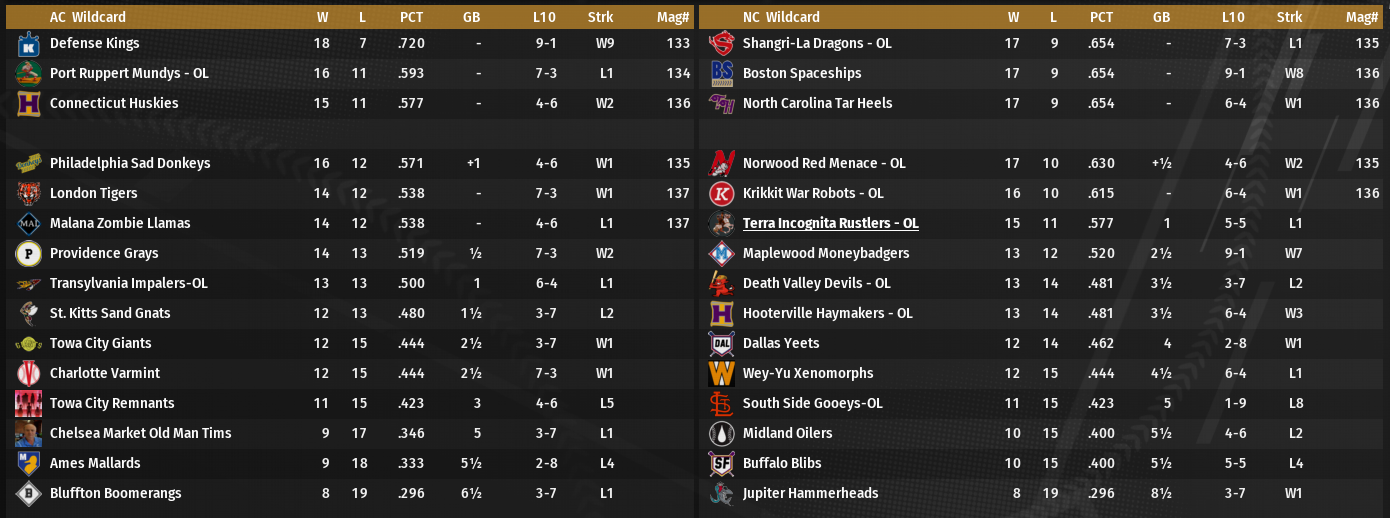Screen dimensions: 1390x518
Task: Sort NC Wildcard table by GB header
Action: pos(1161,17)
